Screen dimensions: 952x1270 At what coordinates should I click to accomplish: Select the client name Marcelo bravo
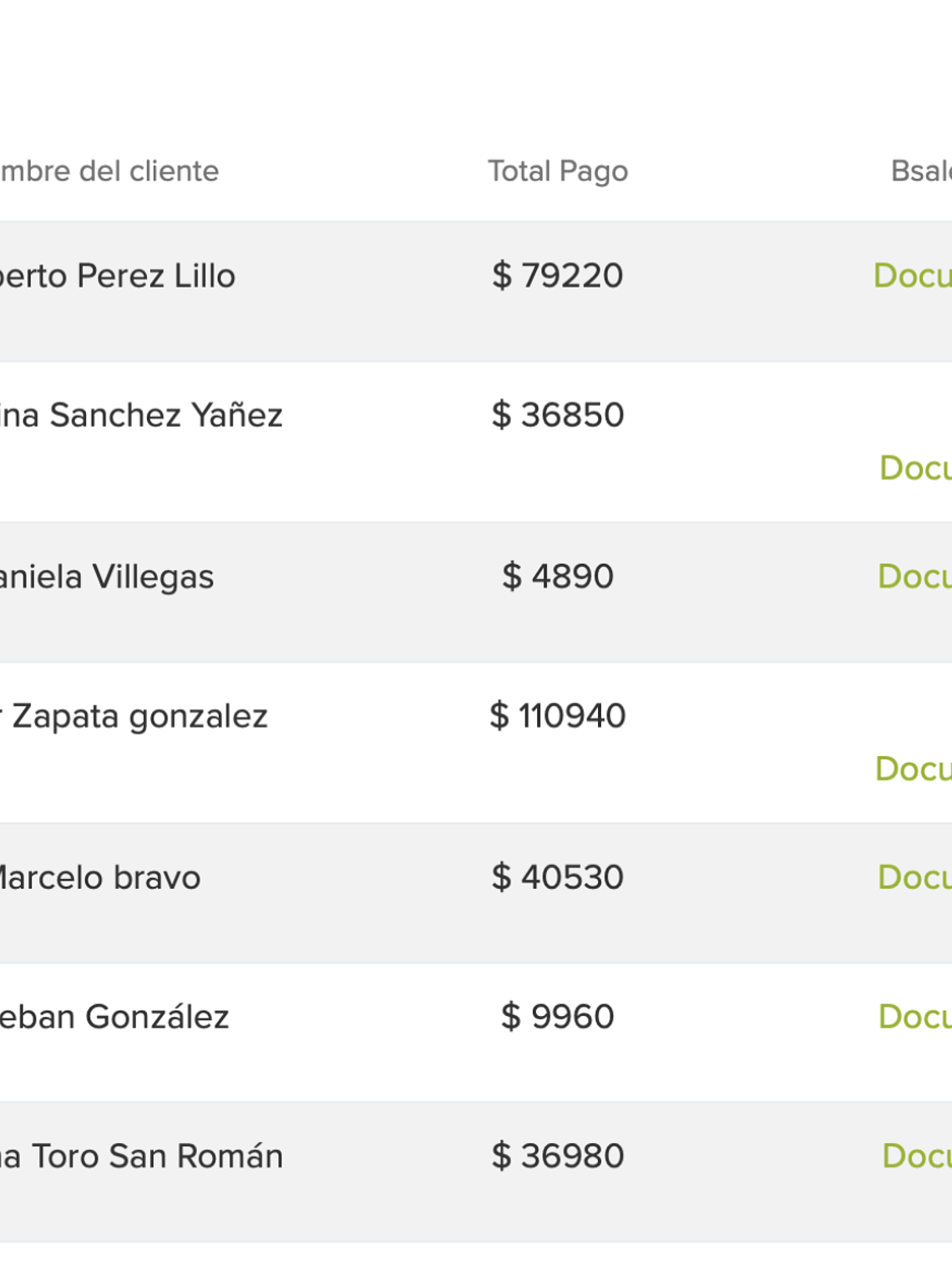point(99,878)
